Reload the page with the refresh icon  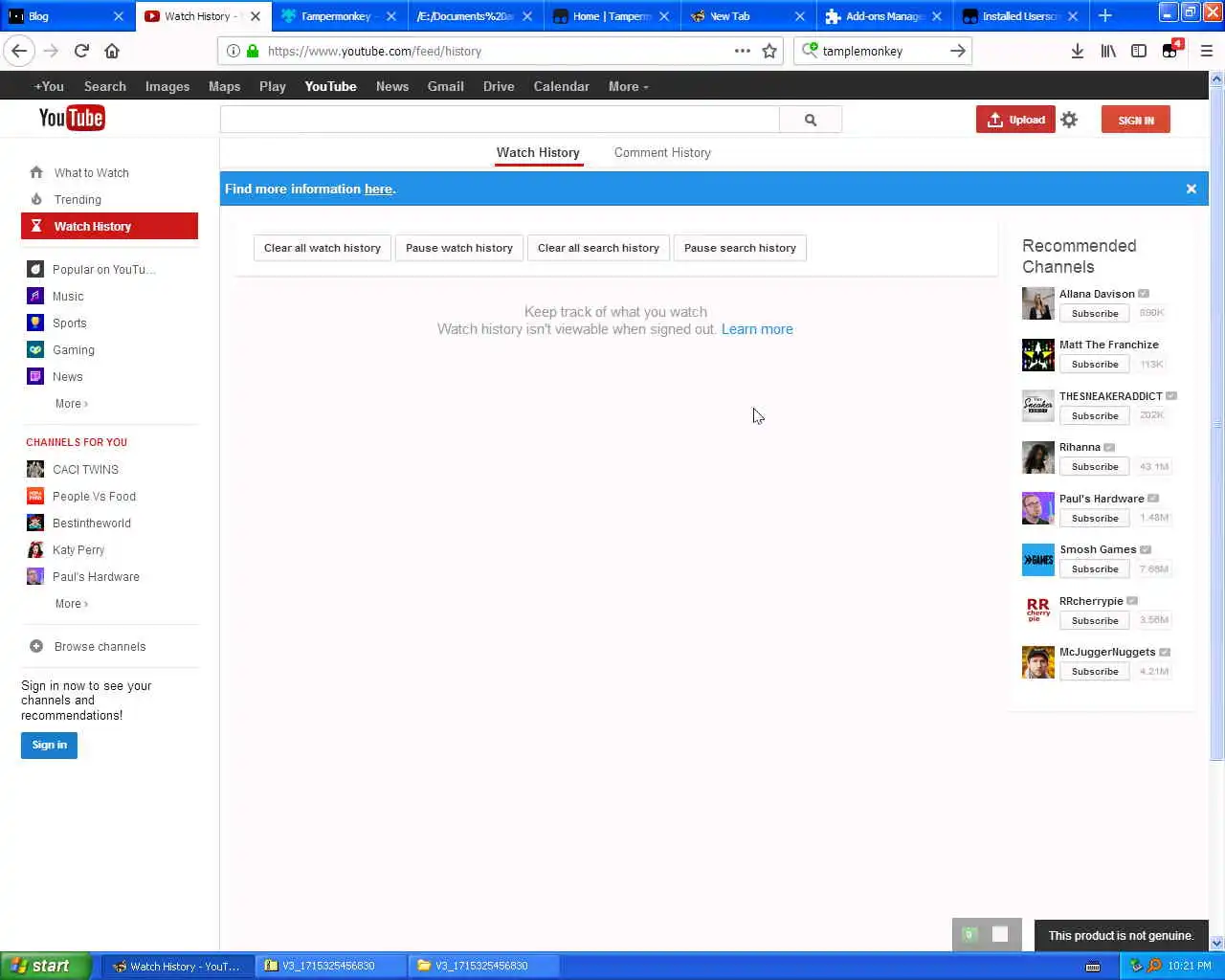pos(81,51)
